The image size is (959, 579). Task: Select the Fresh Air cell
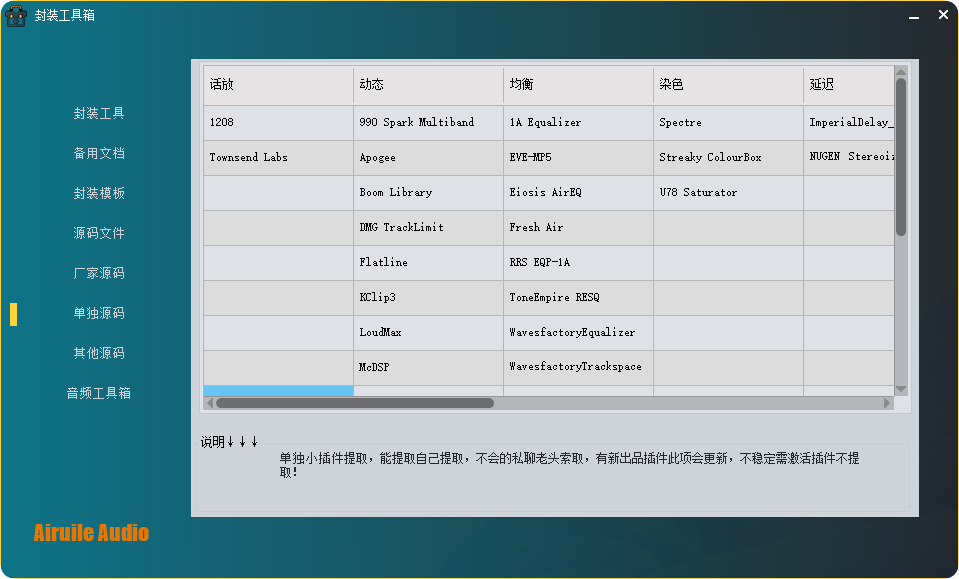(578, 227)
